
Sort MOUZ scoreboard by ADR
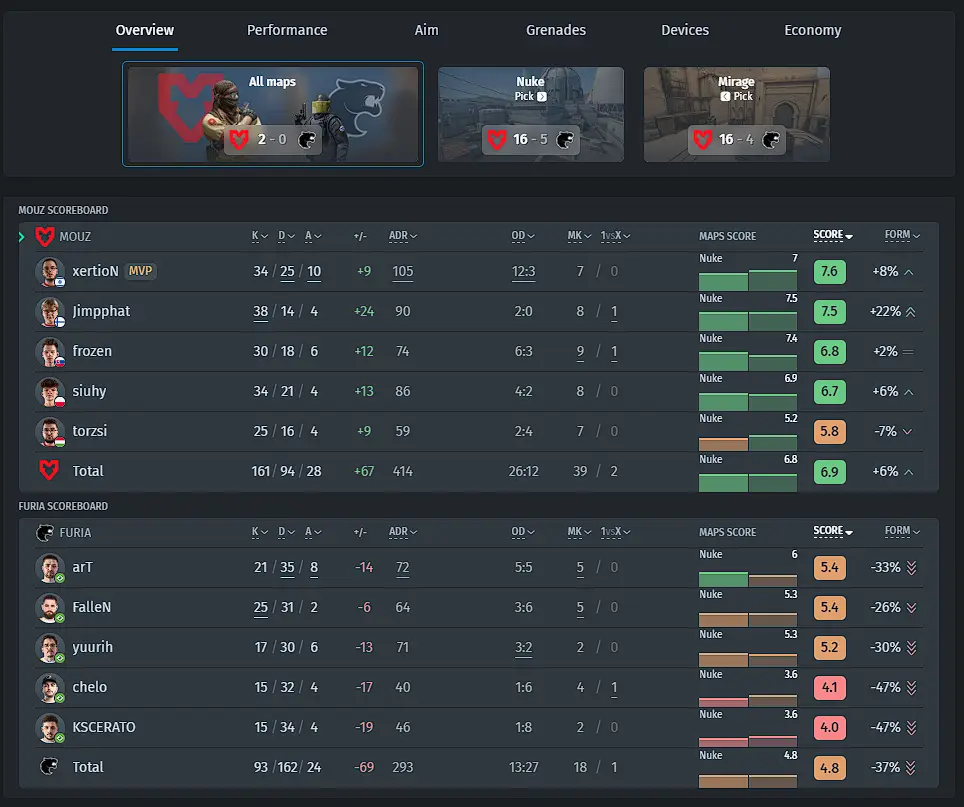tap(403, 236)
